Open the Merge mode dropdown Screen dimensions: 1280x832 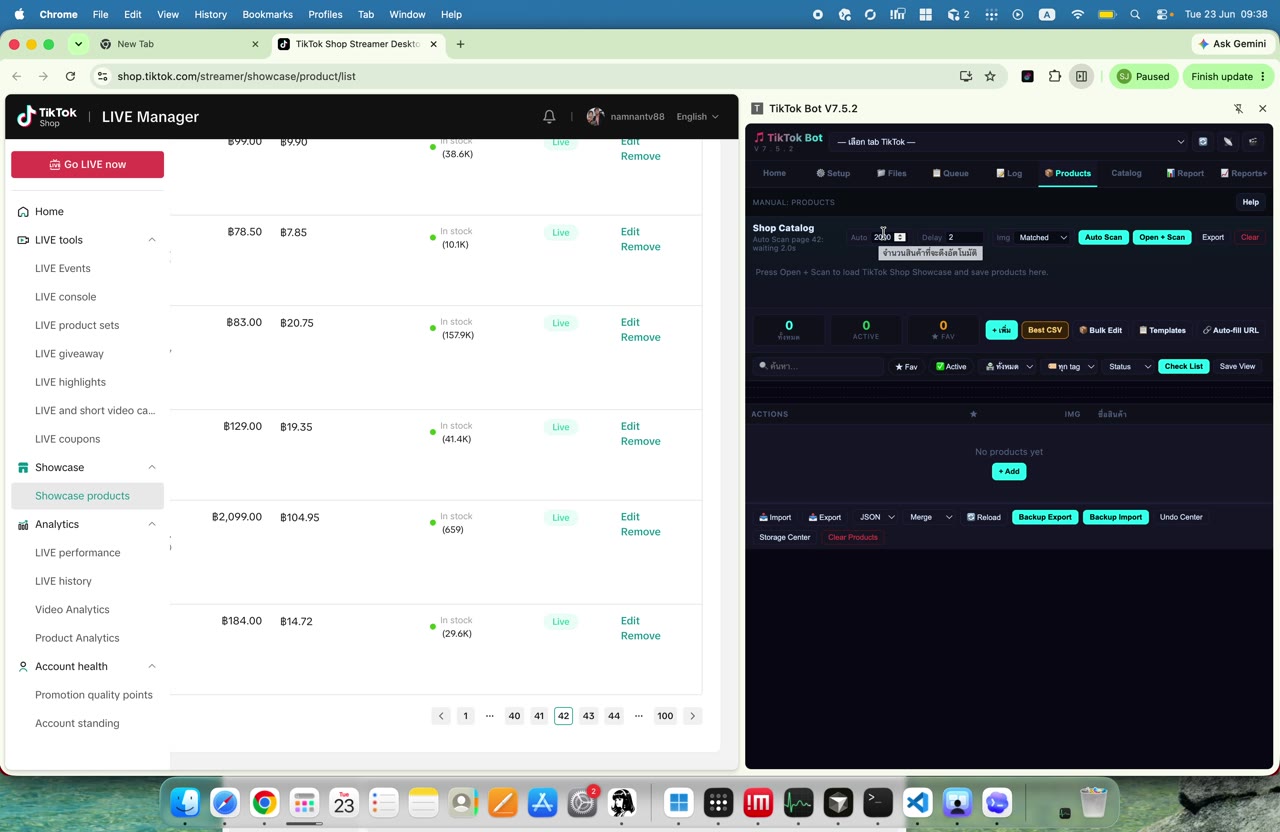pyautogui.click(x=930, y=518)
